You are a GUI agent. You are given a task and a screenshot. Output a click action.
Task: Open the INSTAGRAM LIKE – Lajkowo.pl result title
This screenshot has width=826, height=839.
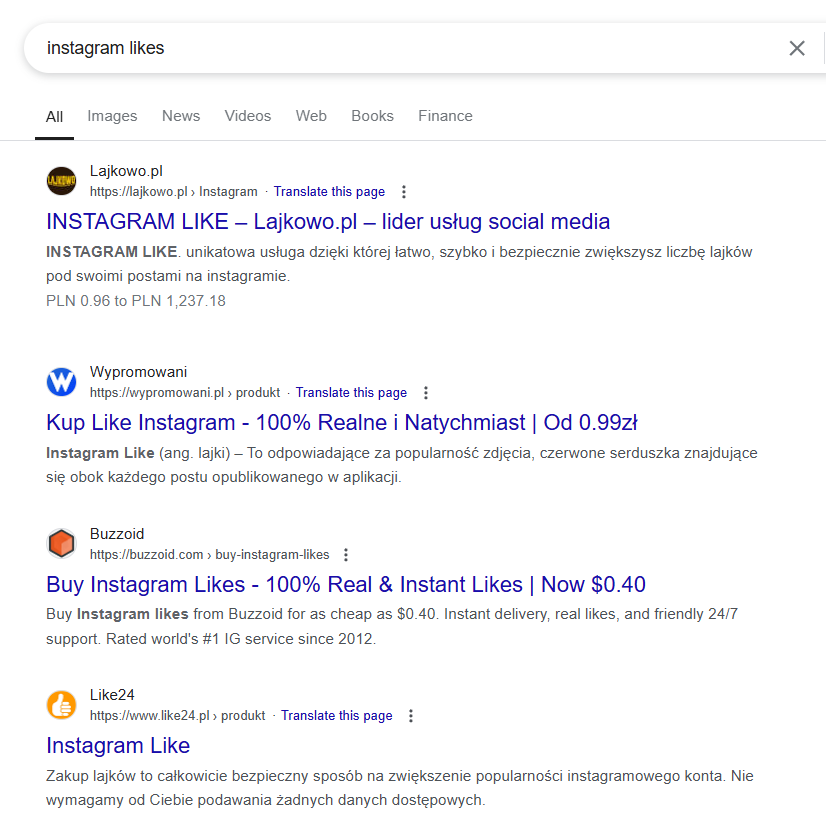(328, 222)
